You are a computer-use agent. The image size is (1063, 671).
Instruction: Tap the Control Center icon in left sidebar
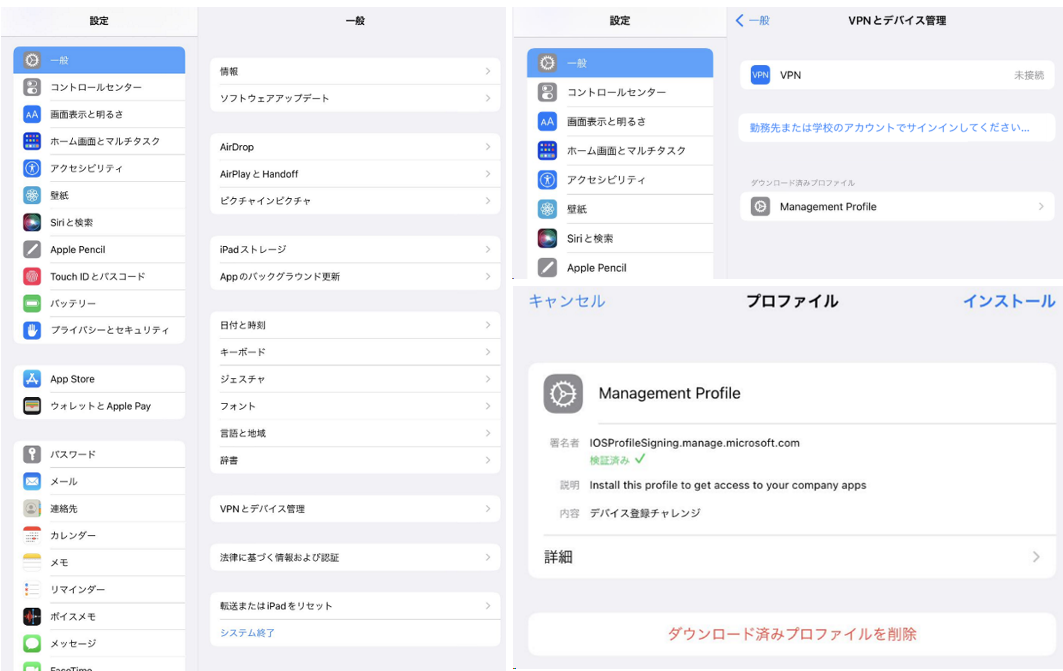(x=32, y=88)
